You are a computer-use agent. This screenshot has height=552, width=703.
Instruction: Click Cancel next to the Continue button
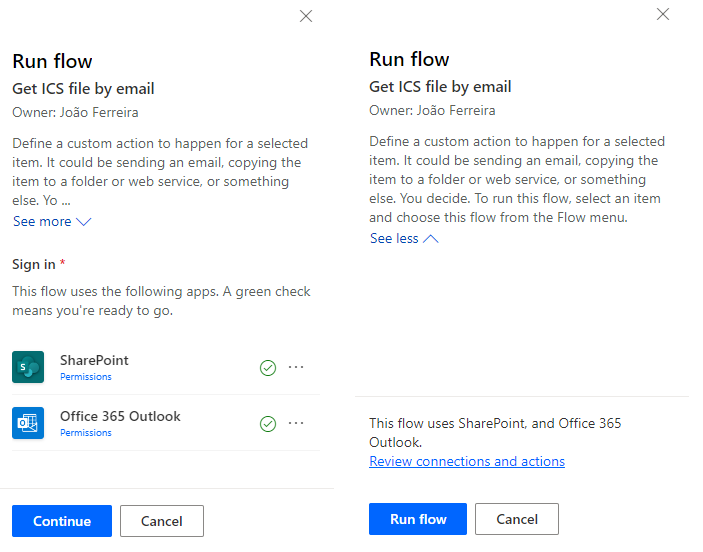[162, 521]
